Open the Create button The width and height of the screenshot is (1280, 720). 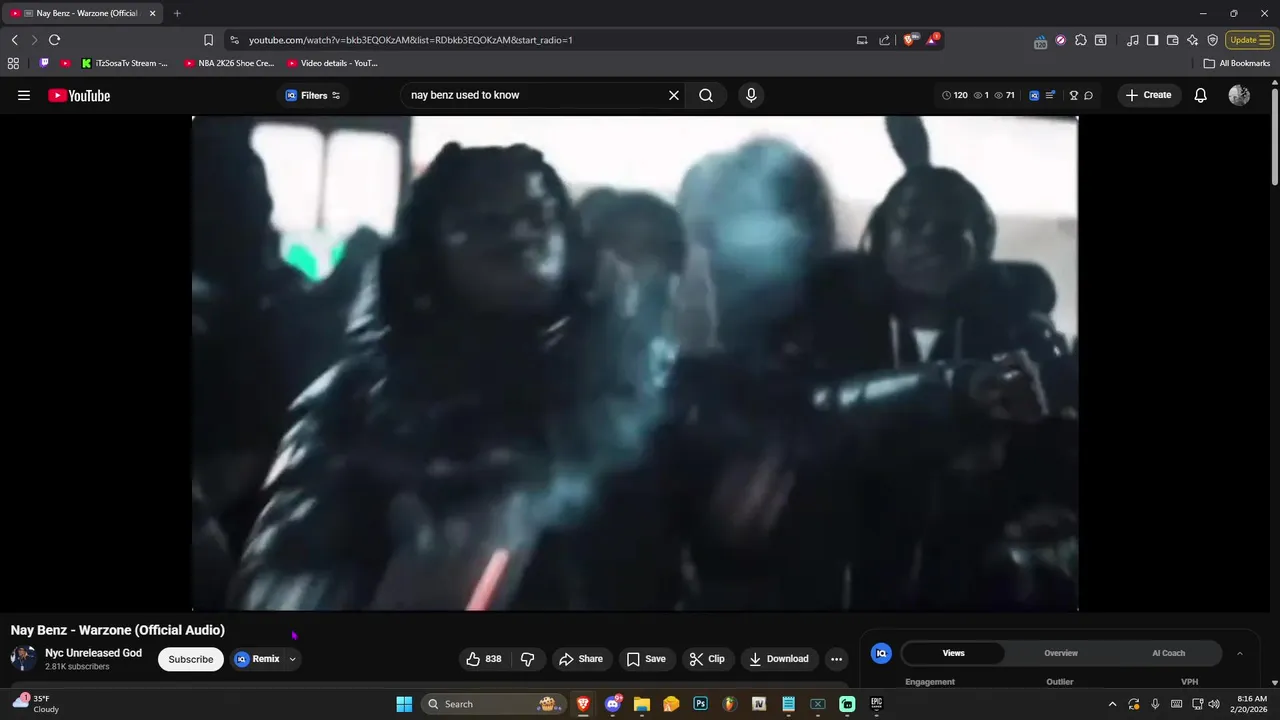[1148, 95]
